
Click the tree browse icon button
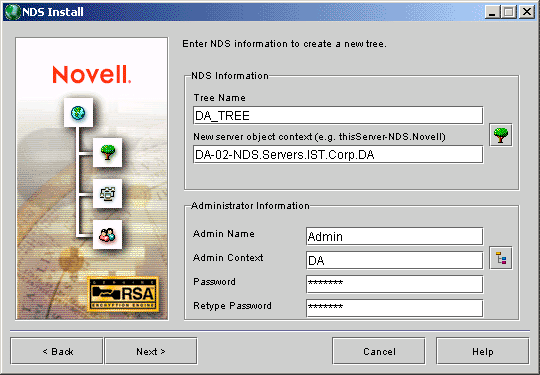click(501, 135)
